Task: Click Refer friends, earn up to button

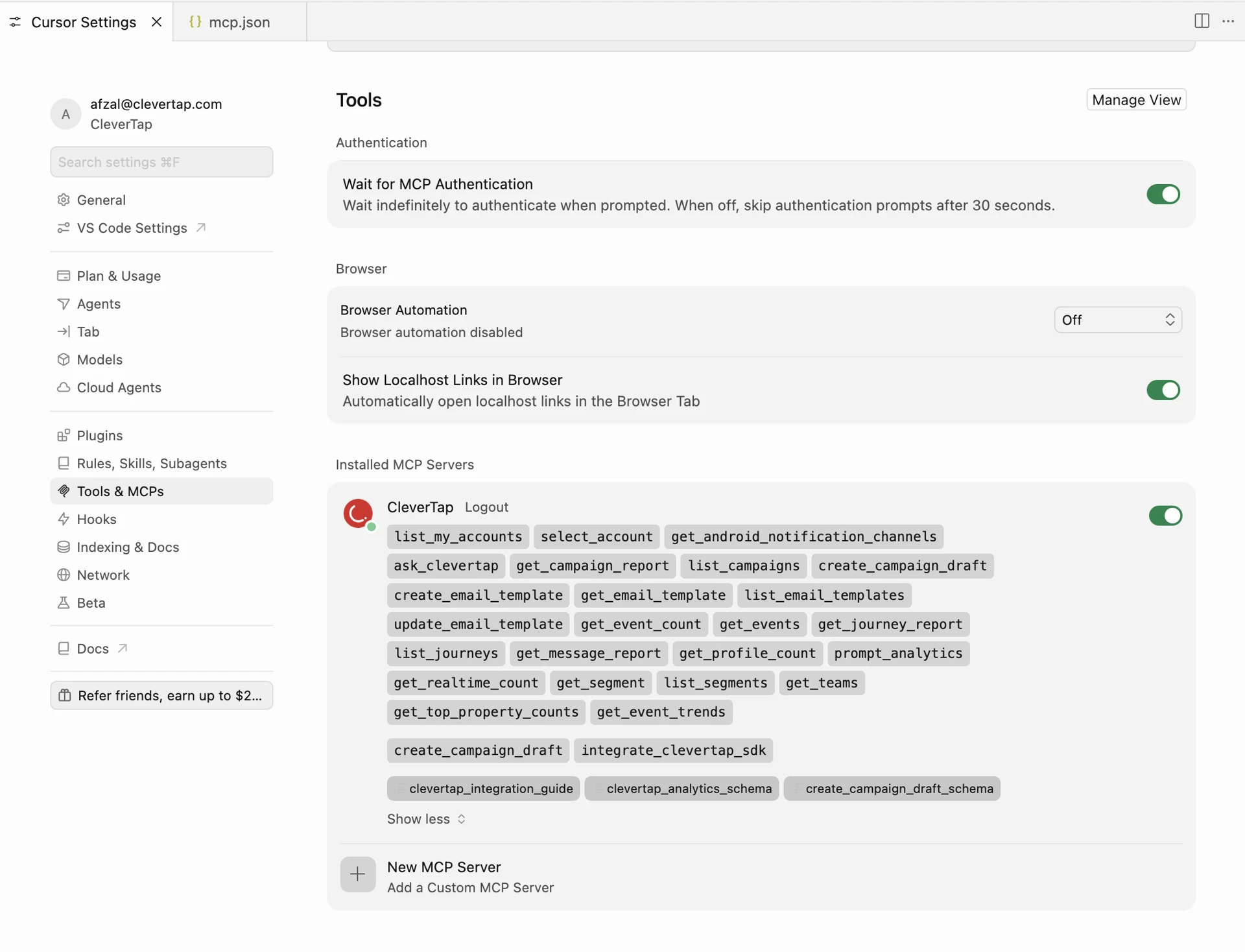Action: pyautogui.click(x=161, y=695)
